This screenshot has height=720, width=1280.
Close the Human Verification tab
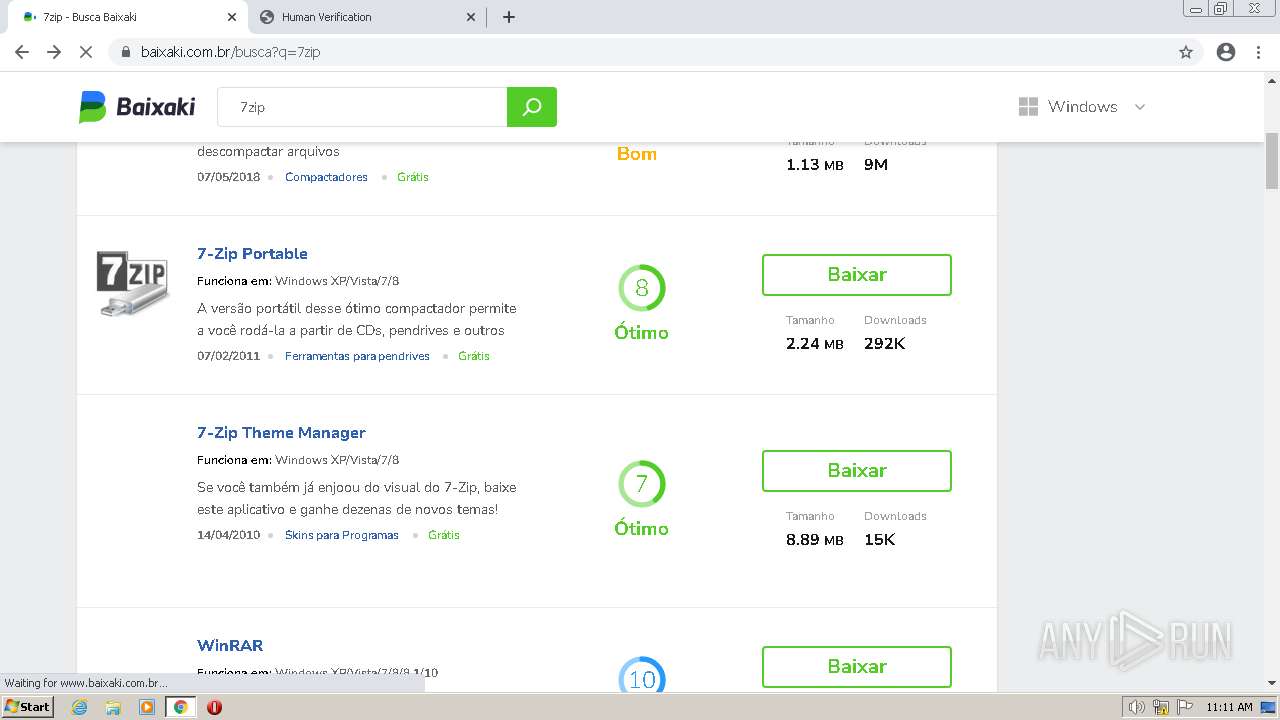click(472, 17)
